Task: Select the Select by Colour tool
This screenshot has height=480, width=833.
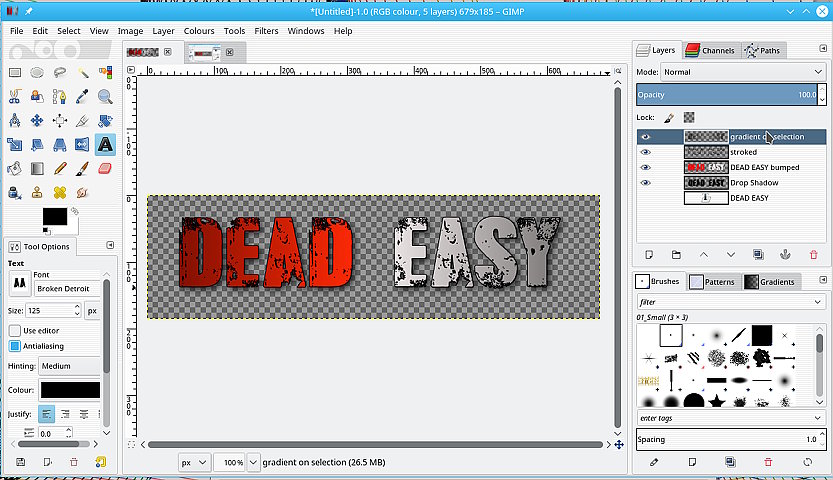Action: [105, 73]
